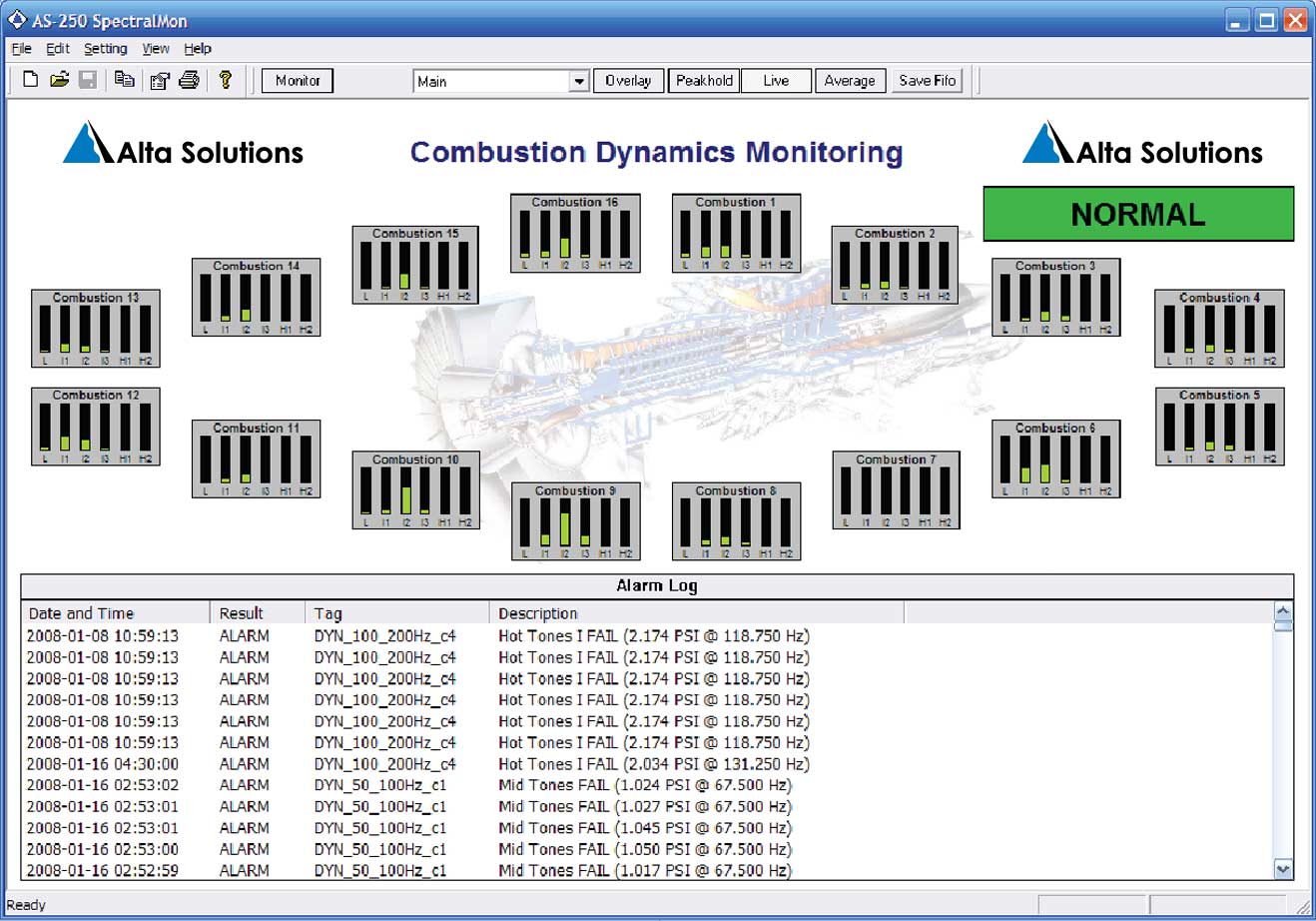Image resolution: width=1316 pixels, height=921 pixels.
Task: Open the View menu
Action: [x=155, y=48]
